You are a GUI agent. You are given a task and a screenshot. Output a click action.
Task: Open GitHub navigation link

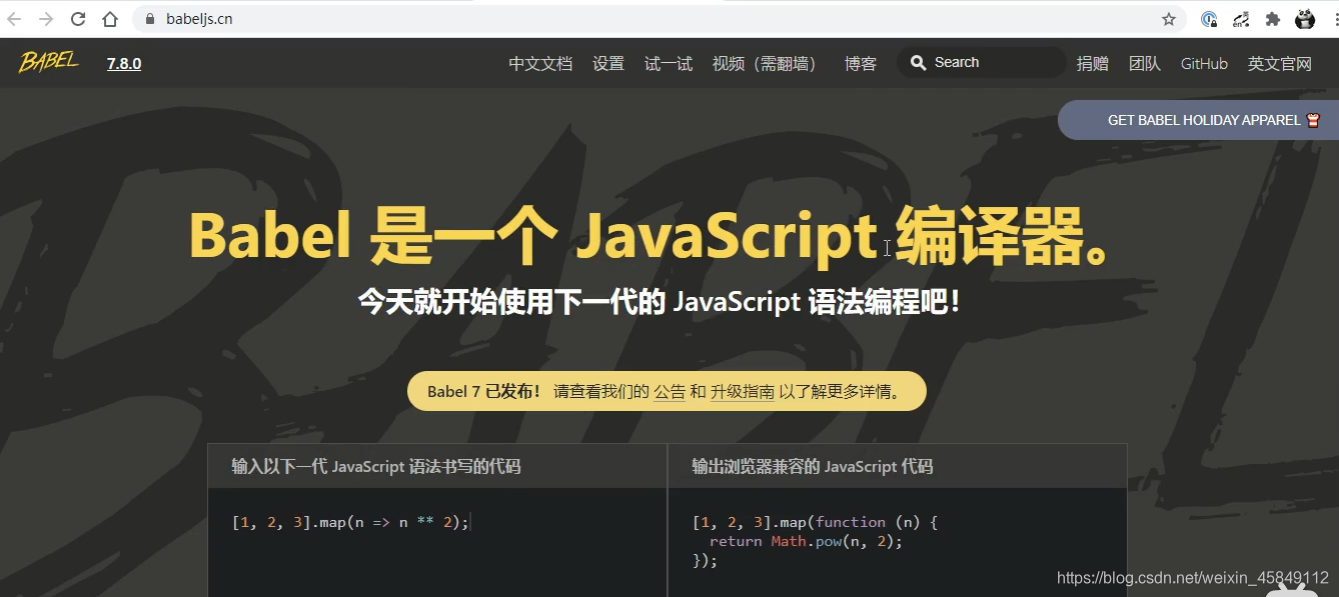(x=1204, y=64)
